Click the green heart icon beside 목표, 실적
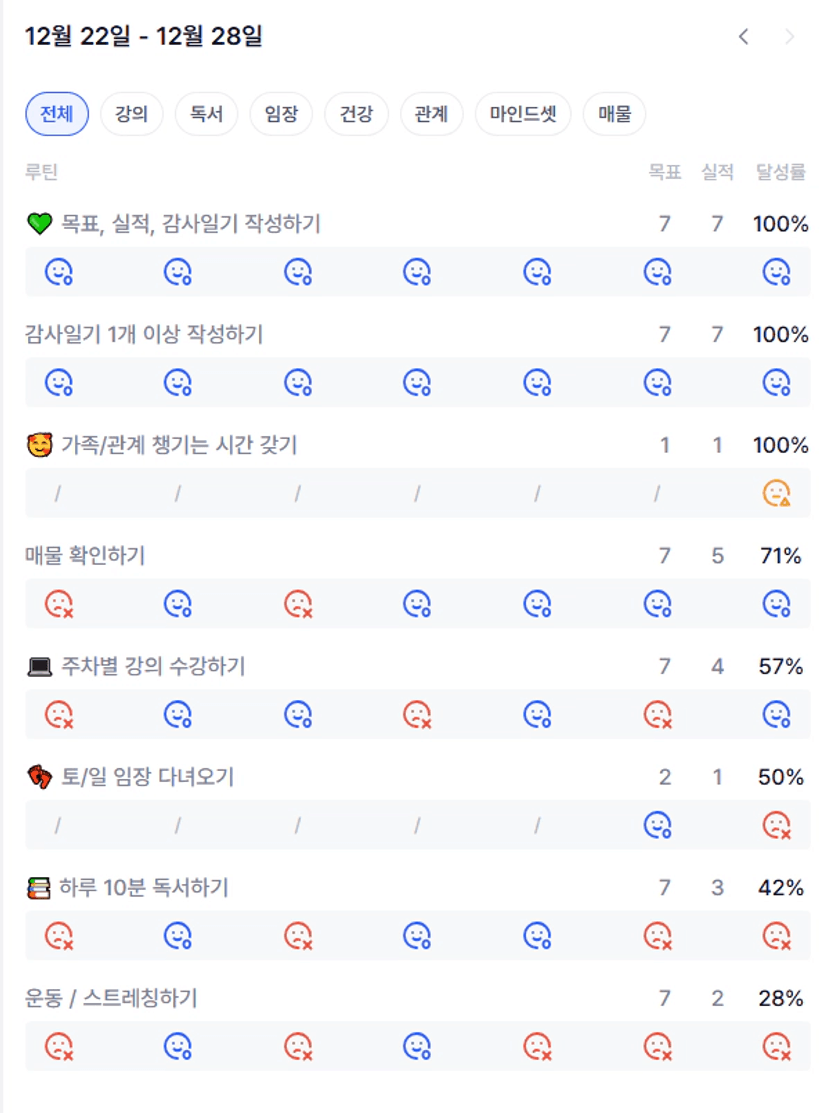This screenshot has height=1113, width=827. (39, 224)
